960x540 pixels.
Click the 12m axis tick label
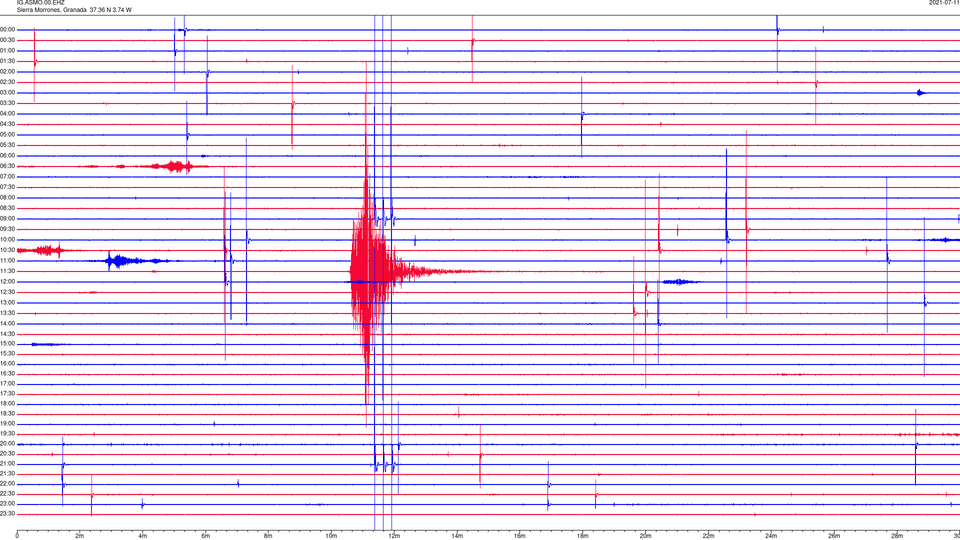pyautogui.click(x=394, y=536)
